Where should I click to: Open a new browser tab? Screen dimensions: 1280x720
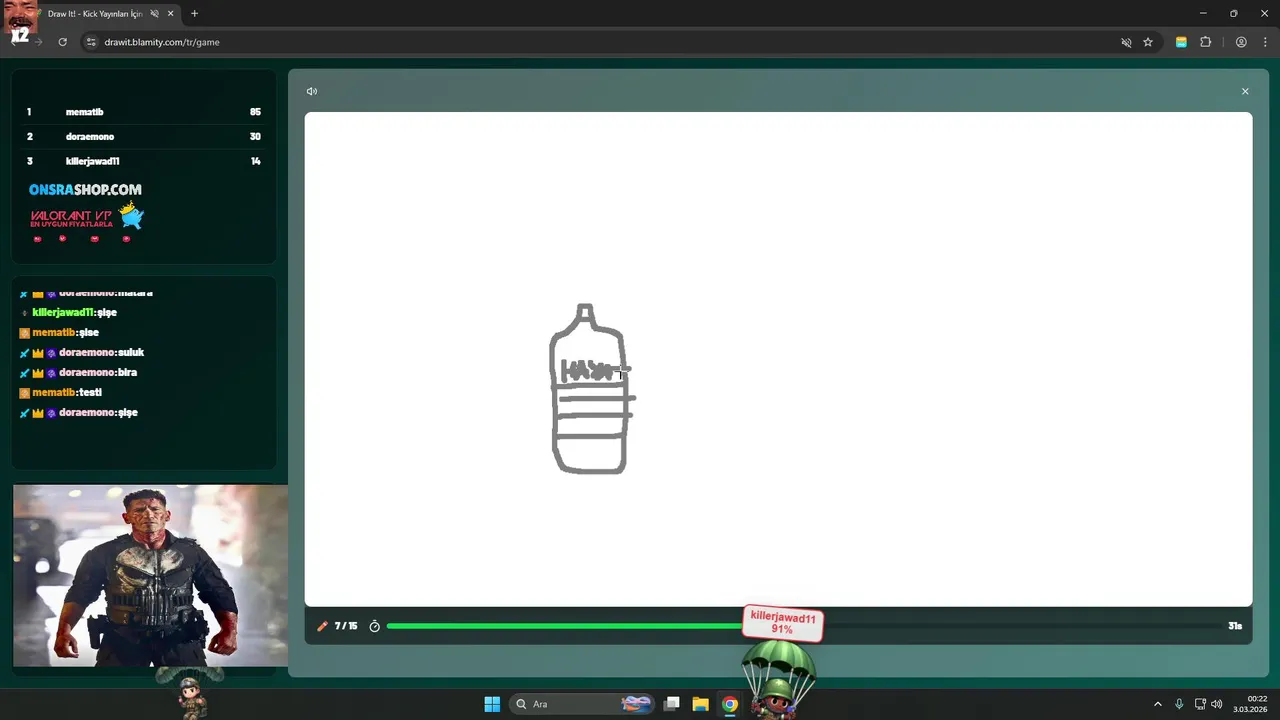[x=194, y=14]
